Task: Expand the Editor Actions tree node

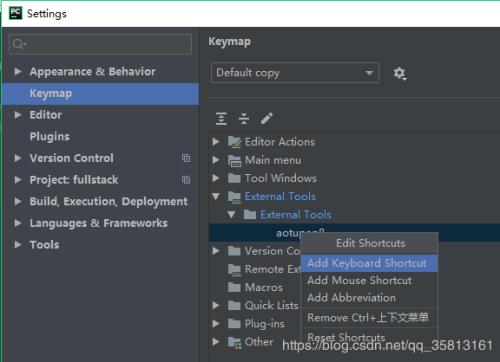Action: (216, 142)
